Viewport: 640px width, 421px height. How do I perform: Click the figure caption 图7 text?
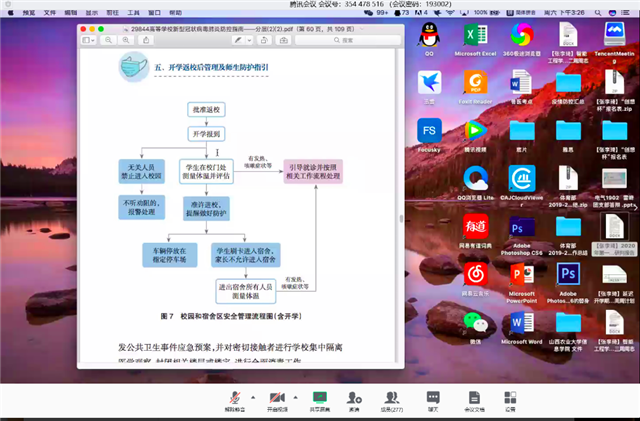231,316
